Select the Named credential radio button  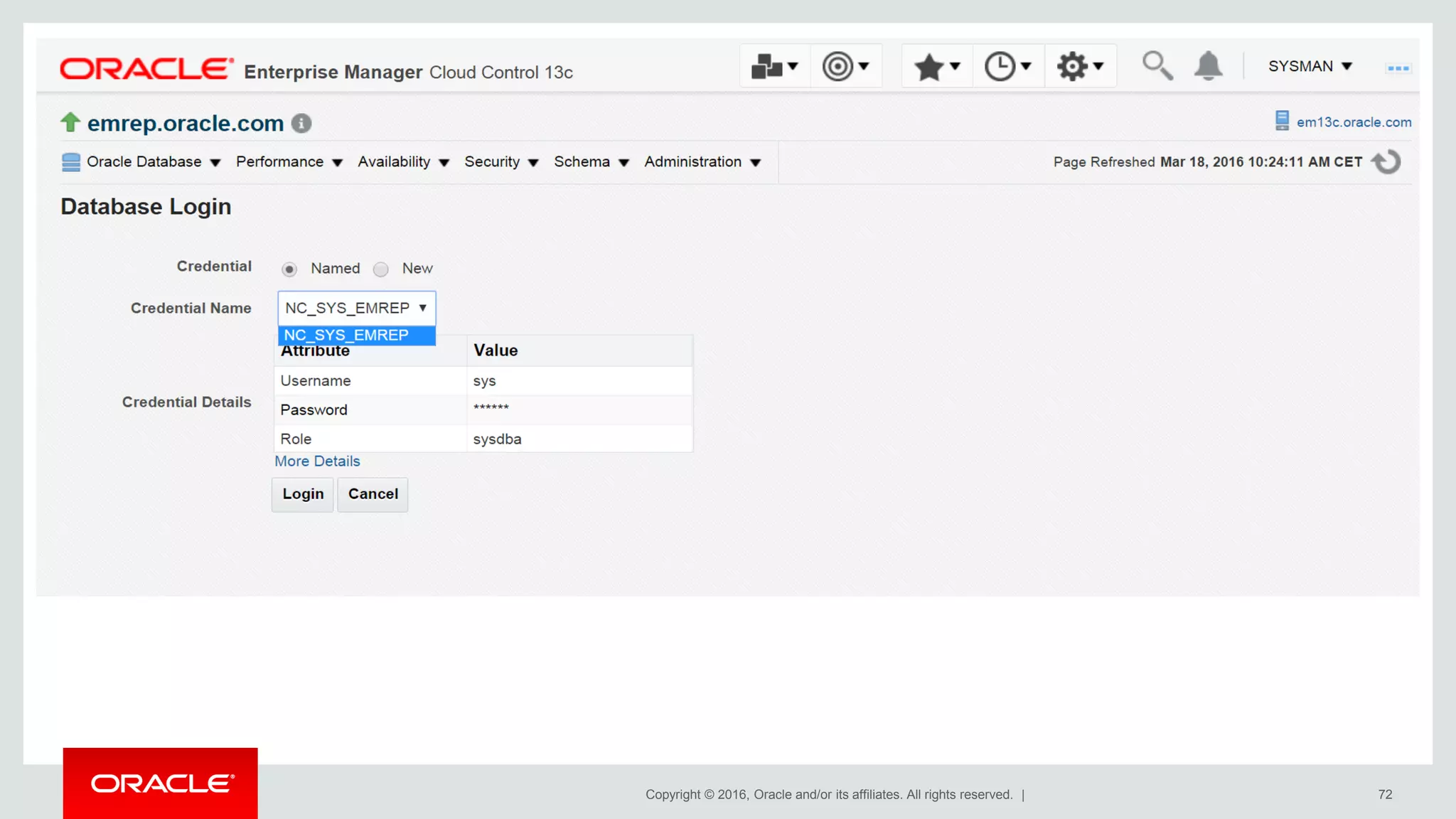click(289, 269)
